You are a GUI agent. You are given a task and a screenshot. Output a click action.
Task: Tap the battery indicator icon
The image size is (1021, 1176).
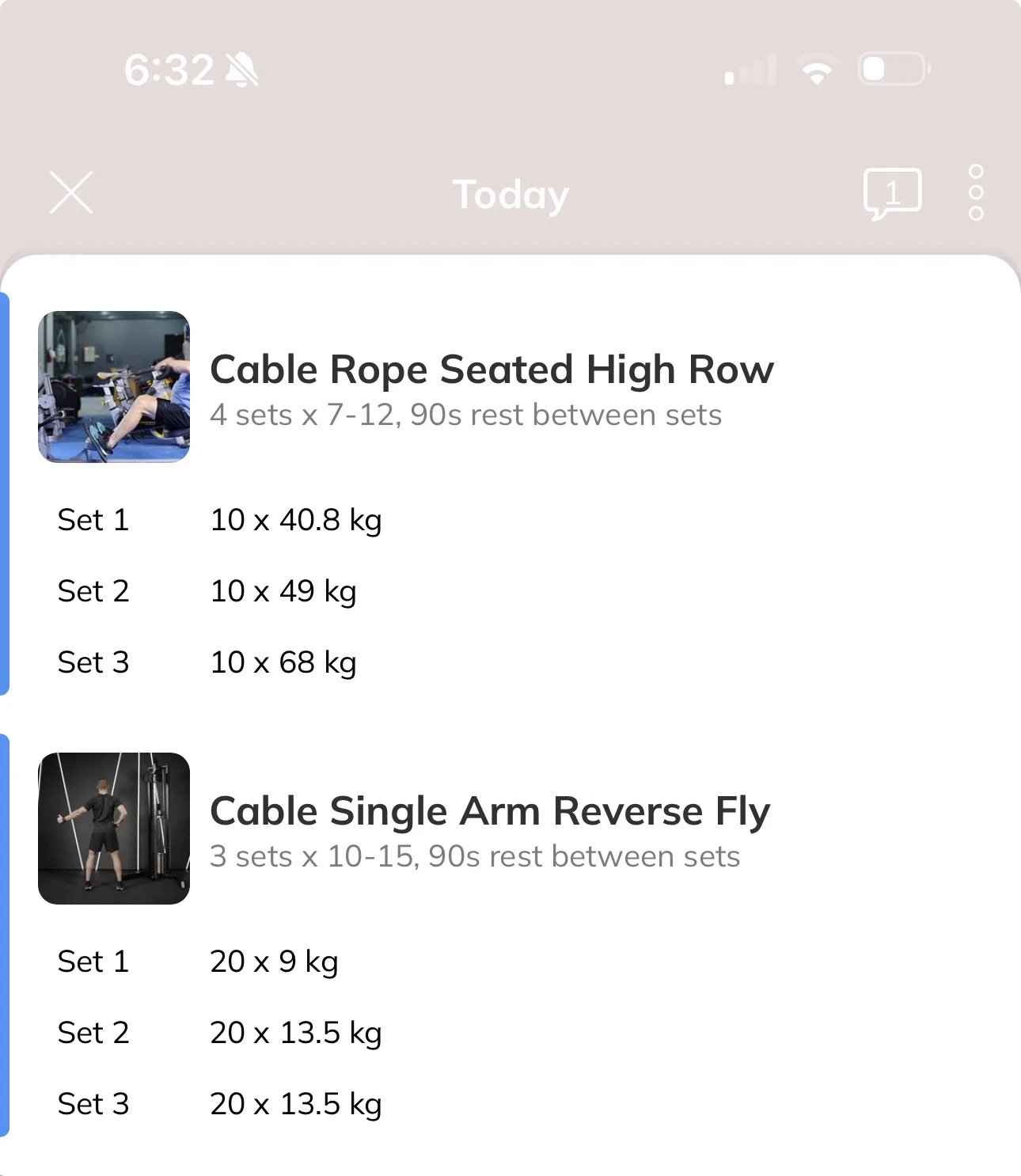894,69
